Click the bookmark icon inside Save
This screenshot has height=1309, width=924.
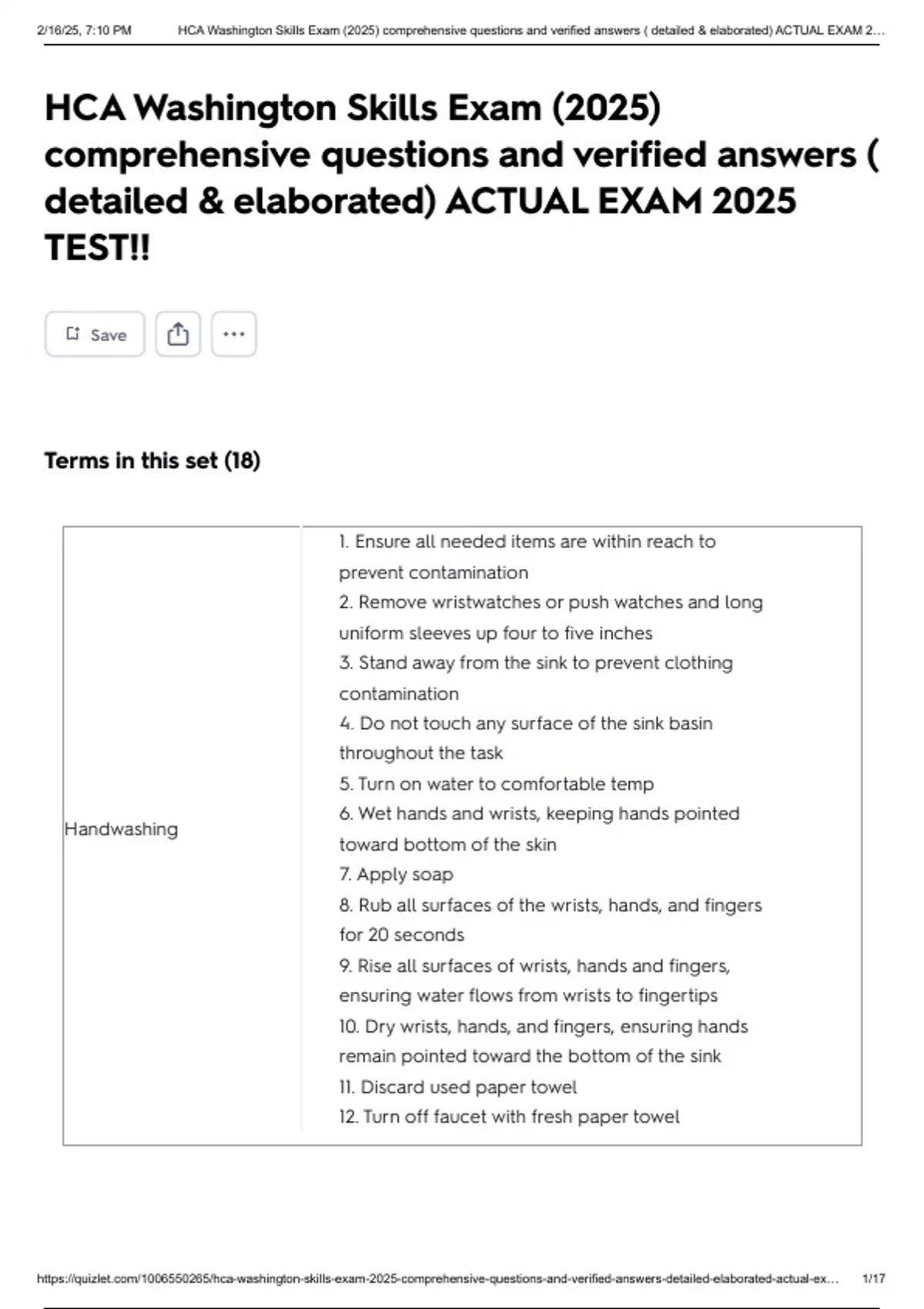(72, 333)
